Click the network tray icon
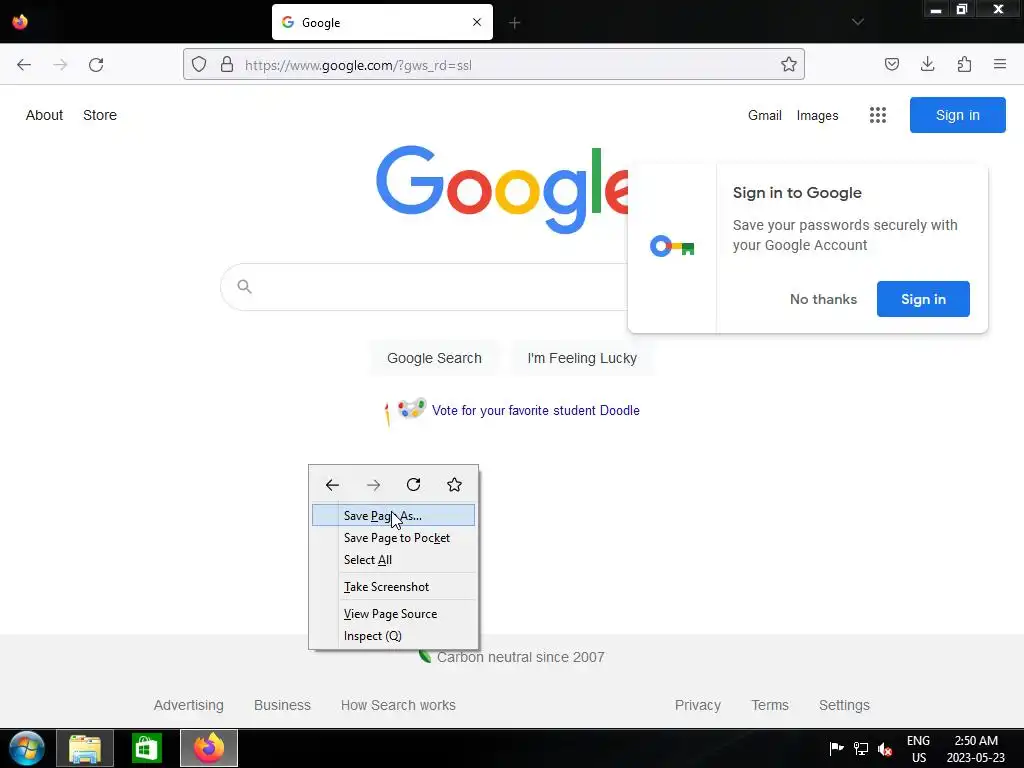Viewport: 1024px width, 768px height. 861,749
